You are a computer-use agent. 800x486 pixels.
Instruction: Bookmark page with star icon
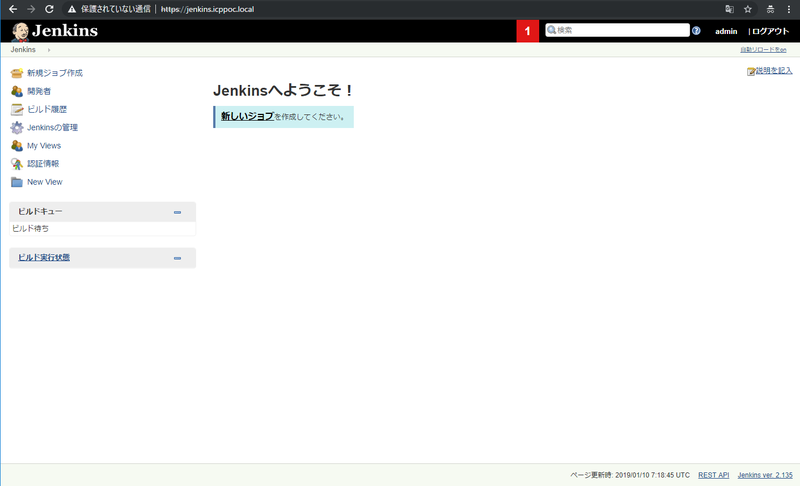[748, 9]
